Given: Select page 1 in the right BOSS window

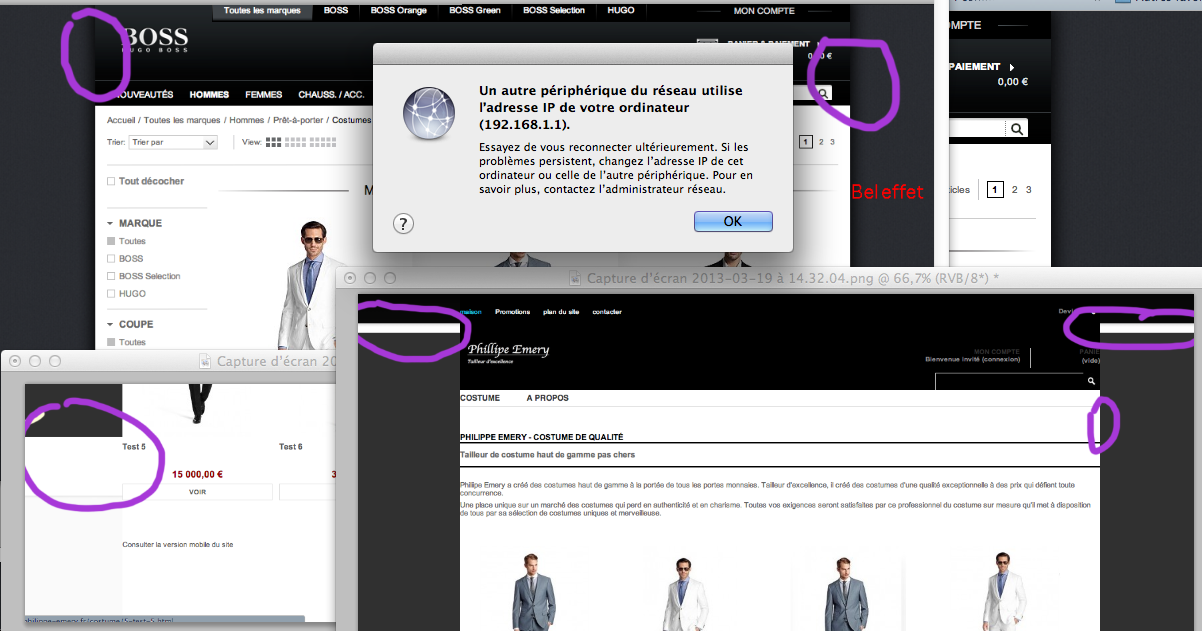Looking at the screenshot, I should 995,189.
